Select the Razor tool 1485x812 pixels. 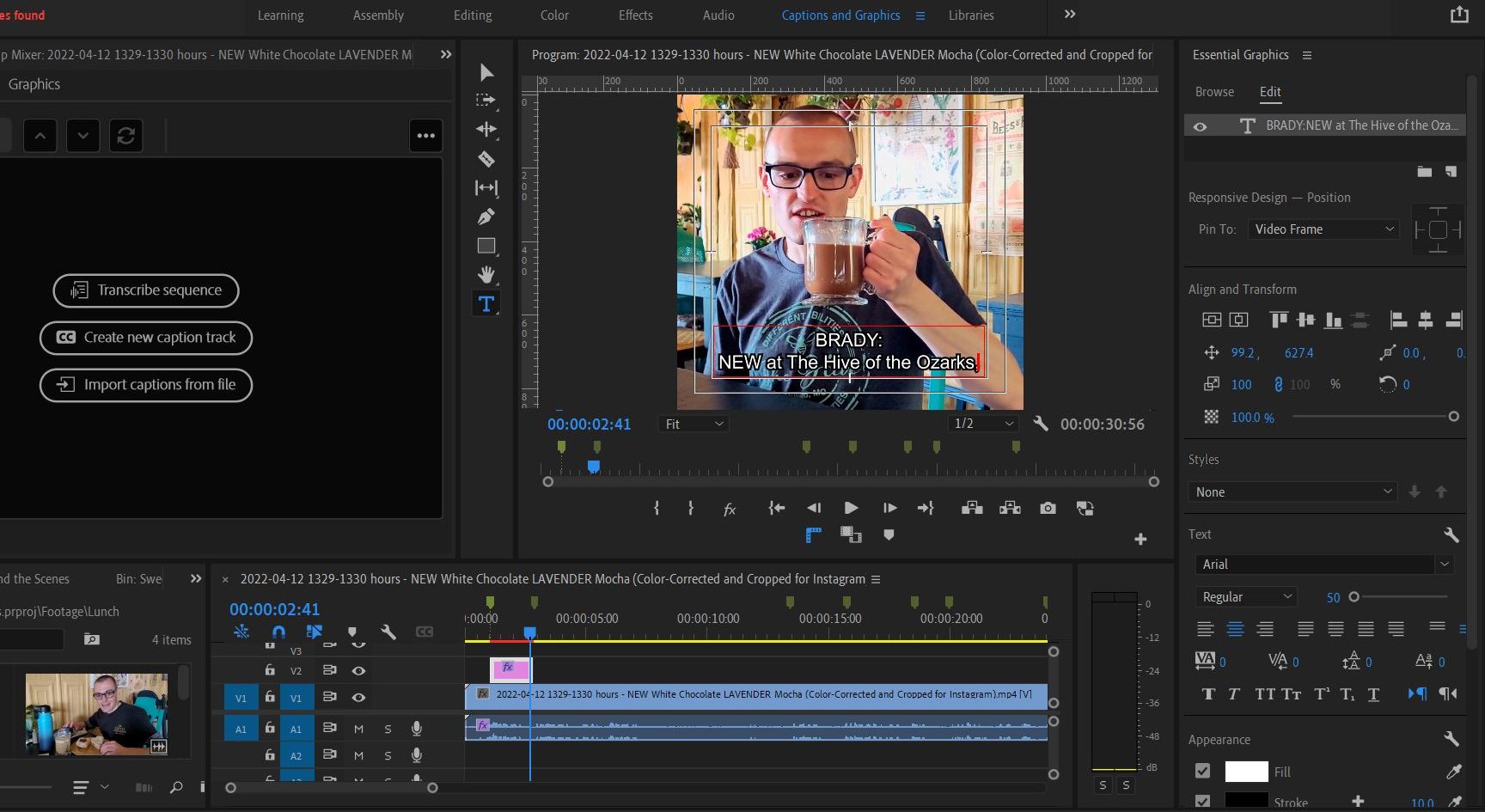click(486, 159)
